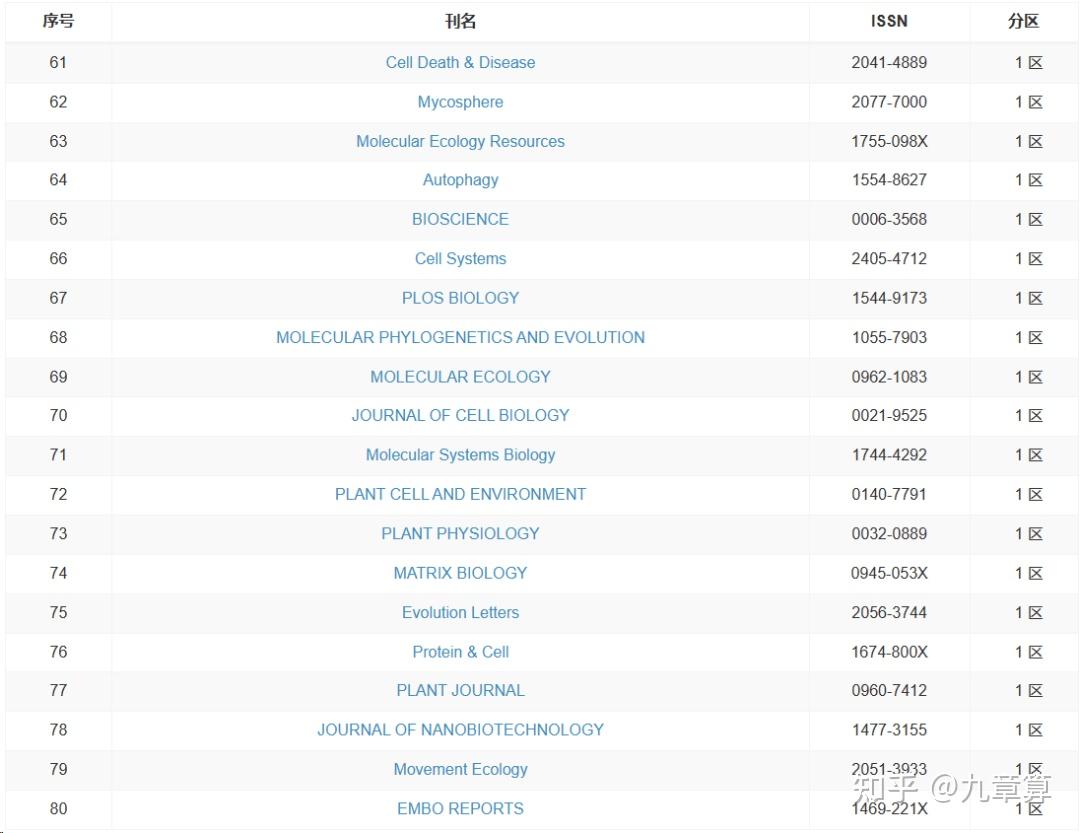Open the PLOS BIOLOGY journal link
The width and height of the screenshot is (1080, 833).
[x=460, y=298]
